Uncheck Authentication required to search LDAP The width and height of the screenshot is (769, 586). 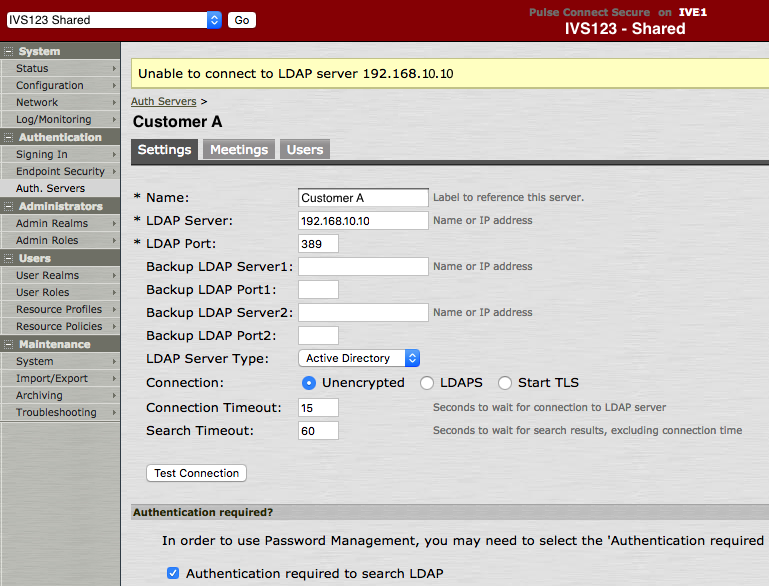pos(173,573)
